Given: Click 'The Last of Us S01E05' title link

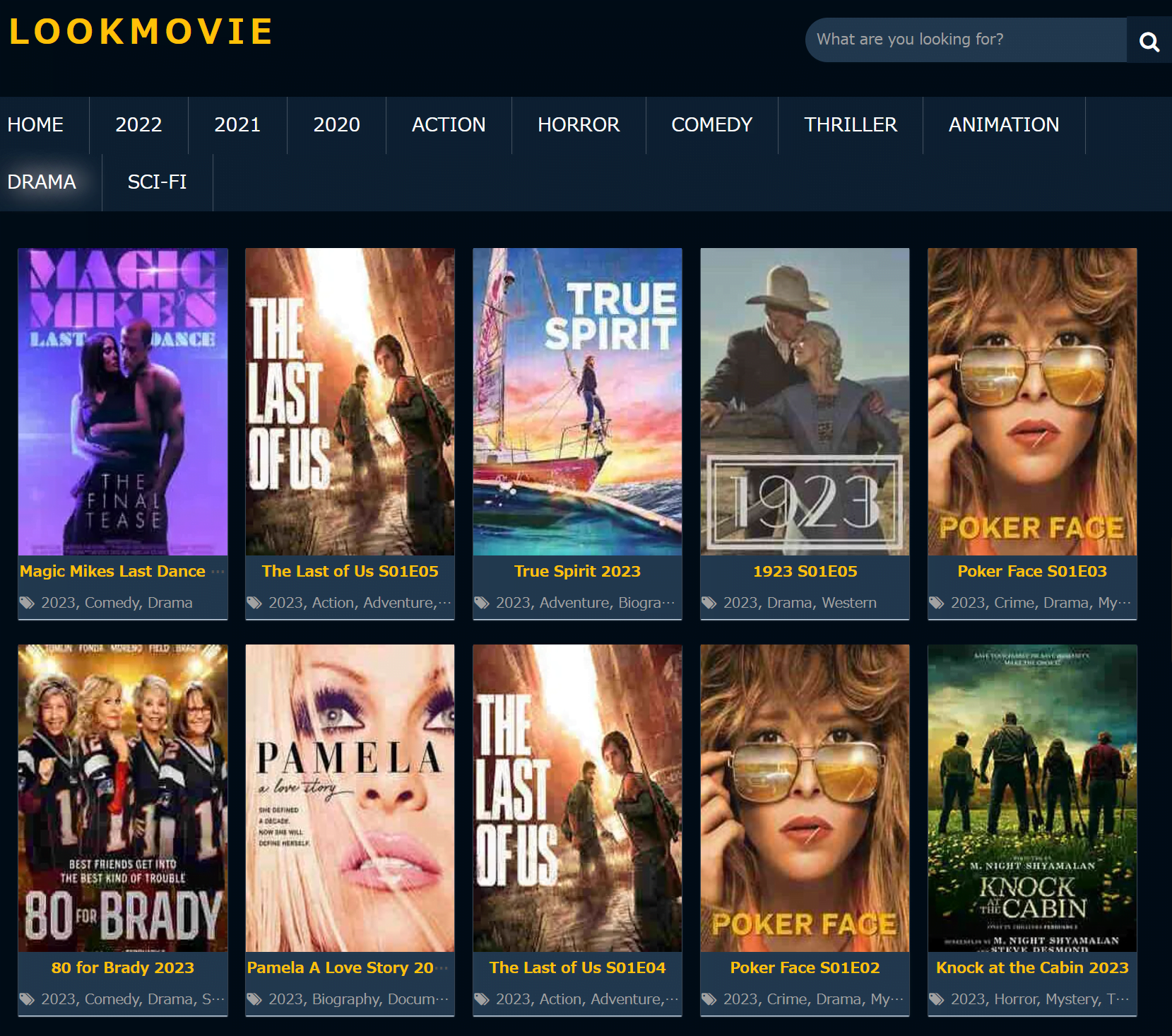Looking at the screenshot, I should pos(350,571).
